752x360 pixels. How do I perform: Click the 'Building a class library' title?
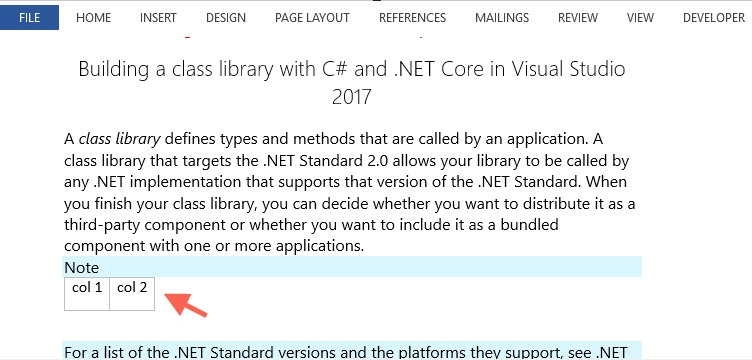tap(352, 69)
